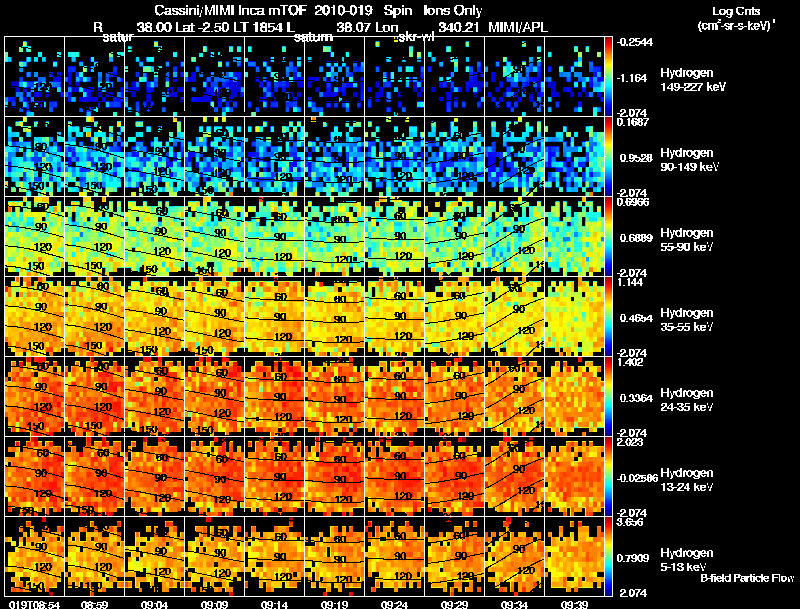This screenshot has width=800, height=609.
Task: Click the 0.6889 colorbar mid value
Action: [x=636, y=238]
